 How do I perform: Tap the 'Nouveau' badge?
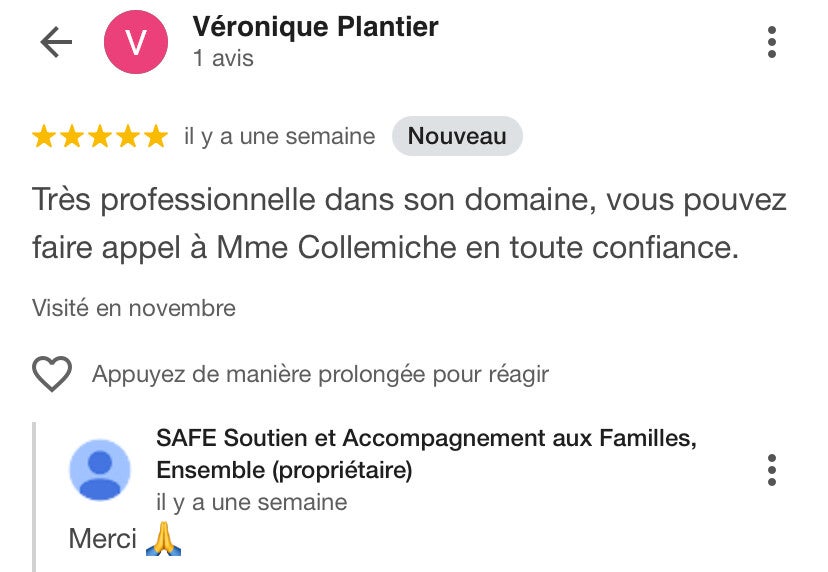click(457, 137)
